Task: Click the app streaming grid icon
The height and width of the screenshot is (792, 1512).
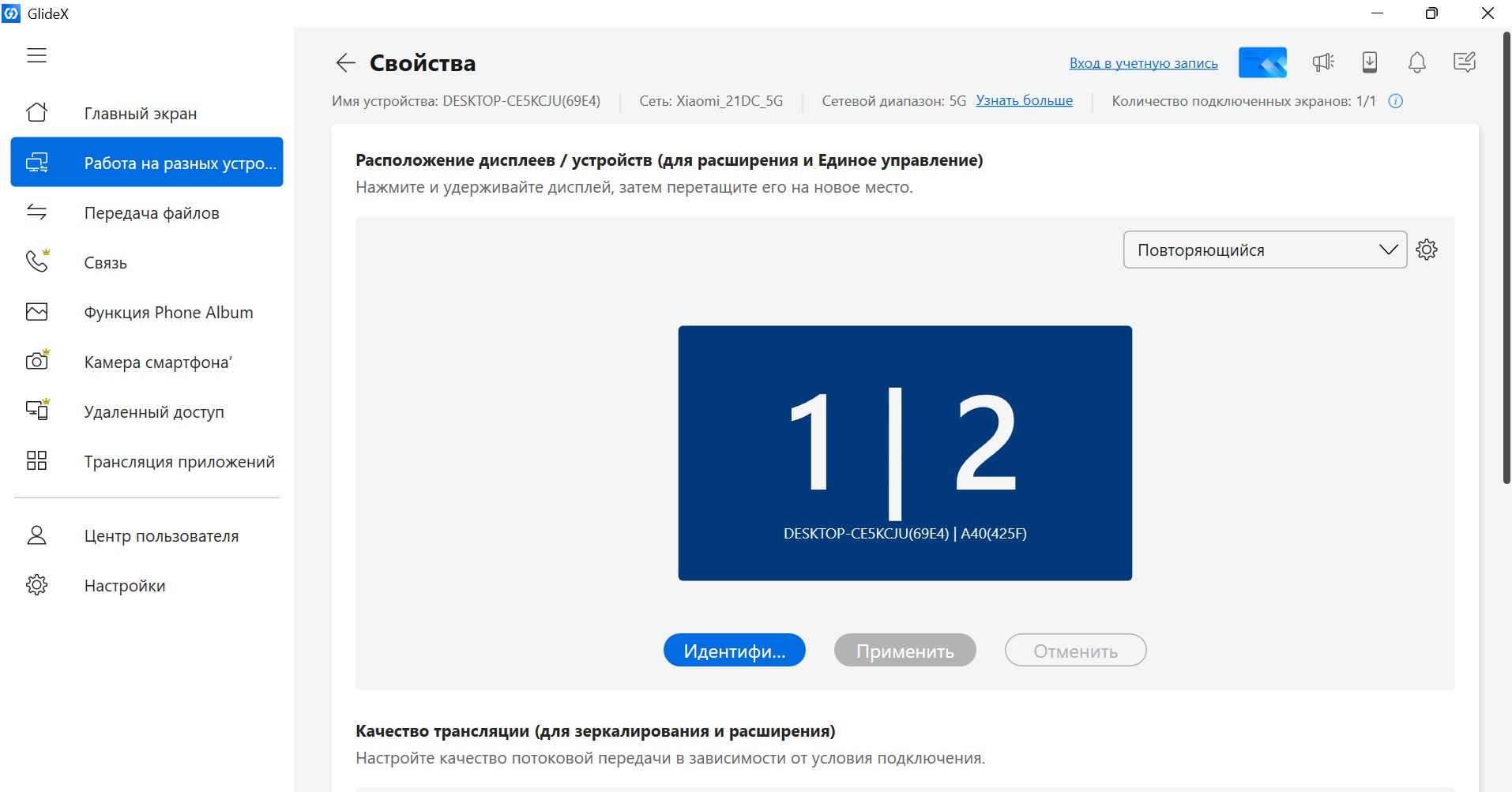Action: click(37, 460)
